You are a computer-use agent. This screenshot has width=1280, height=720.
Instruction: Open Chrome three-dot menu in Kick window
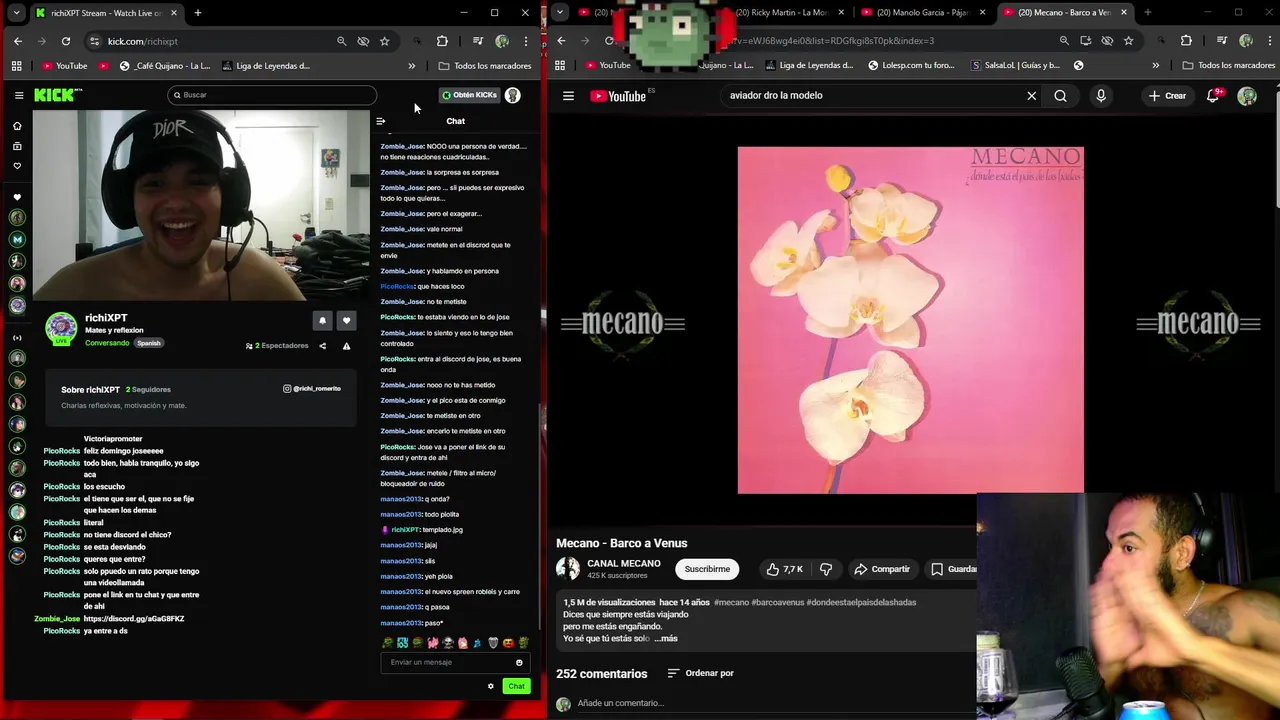point(526,41)
